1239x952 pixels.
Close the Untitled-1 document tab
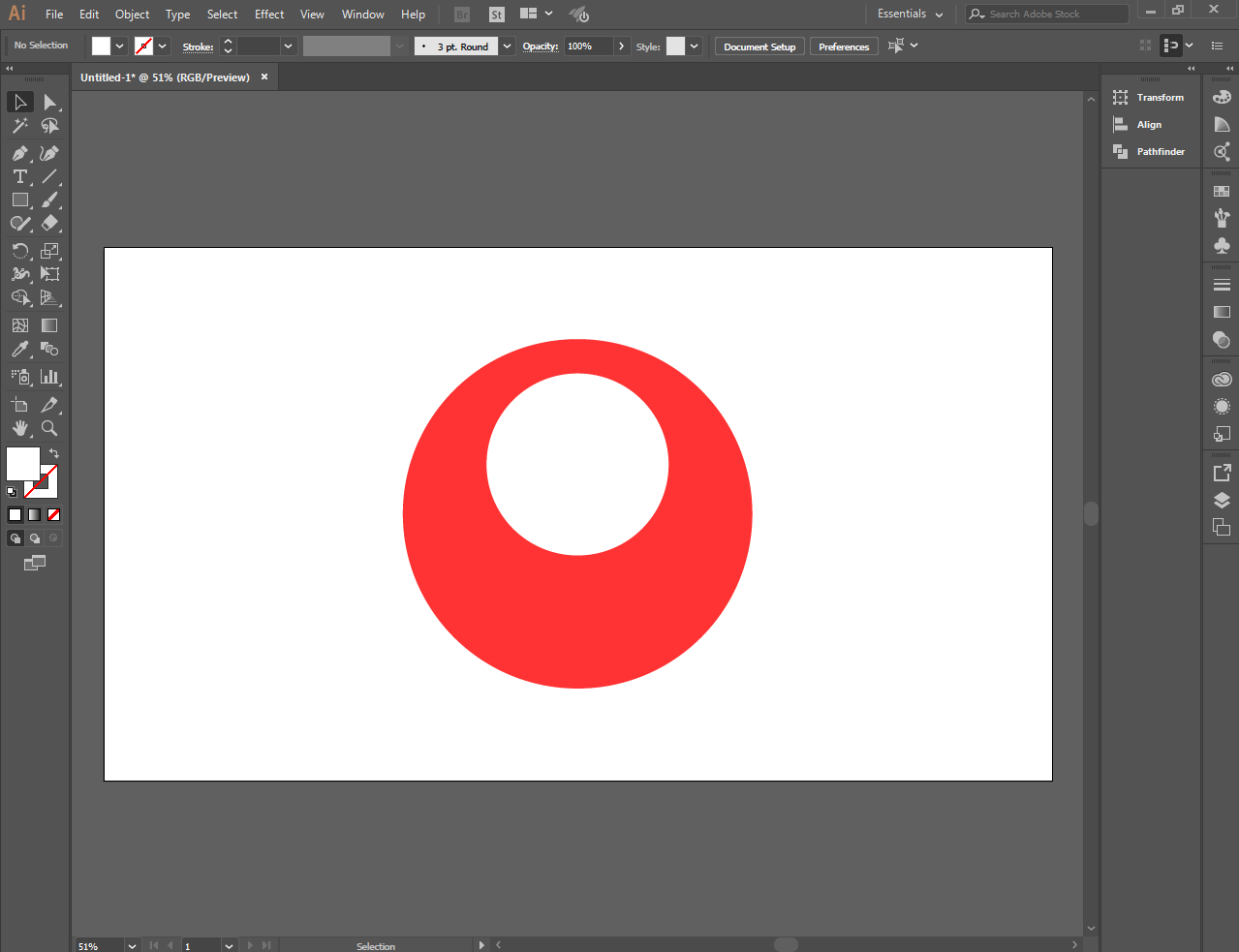pyautogui.click(x=264, y=77)
